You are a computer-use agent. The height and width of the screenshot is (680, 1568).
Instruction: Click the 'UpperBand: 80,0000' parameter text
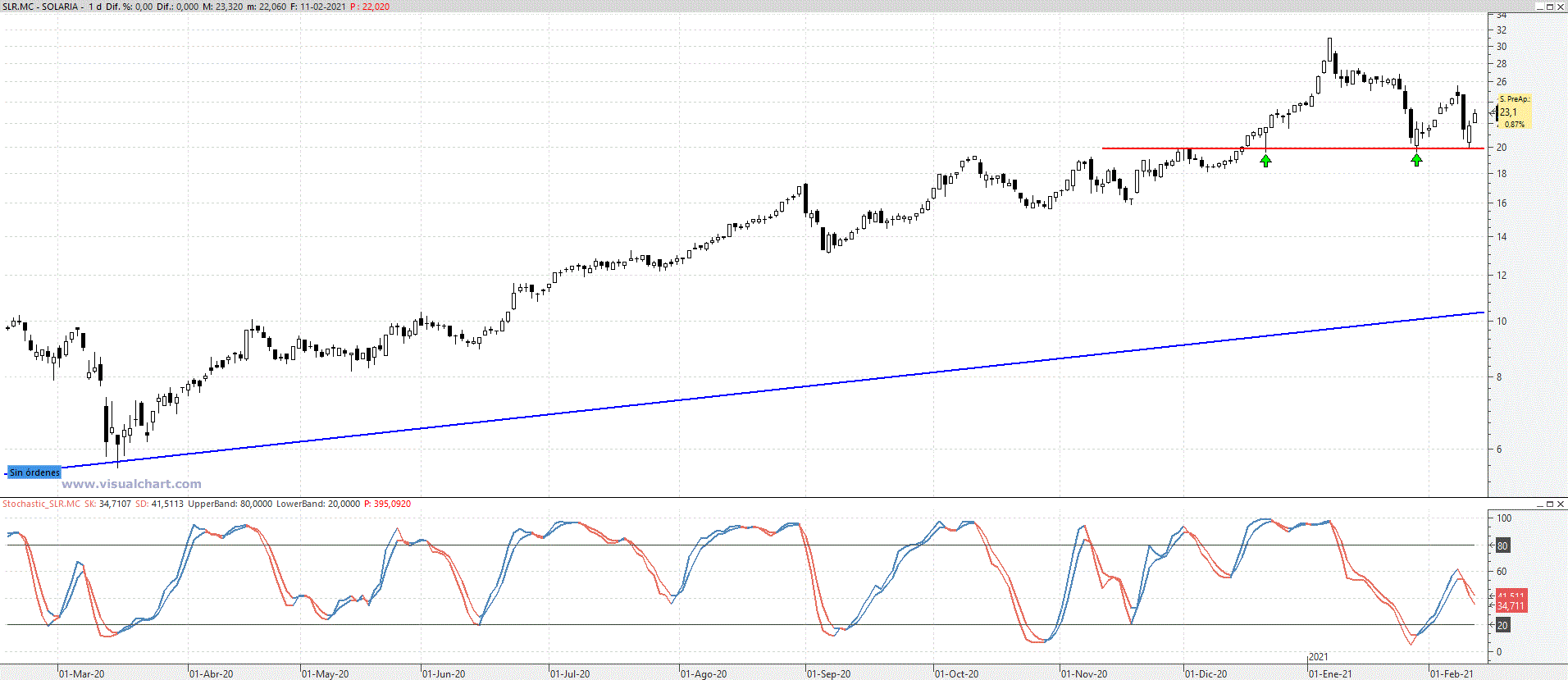230,504
